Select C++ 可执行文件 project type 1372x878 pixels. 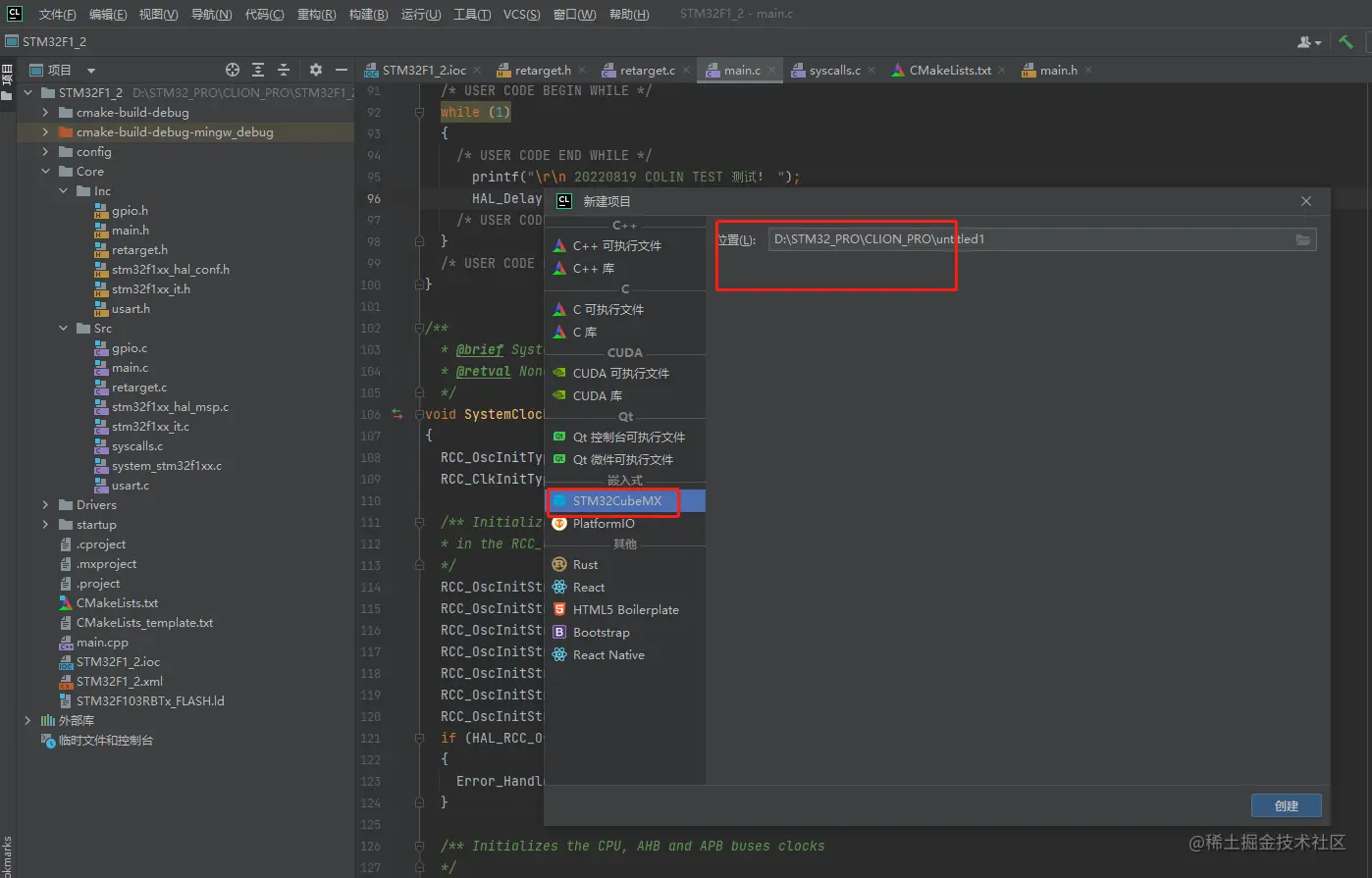click(x=625, y=245)
